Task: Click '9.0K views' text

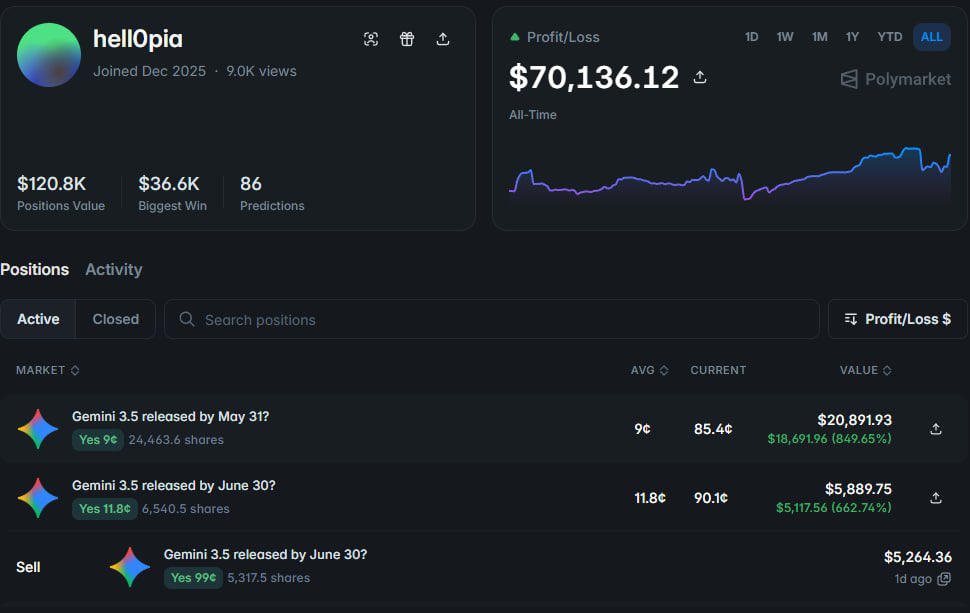Action: click(x=261, y=71)
